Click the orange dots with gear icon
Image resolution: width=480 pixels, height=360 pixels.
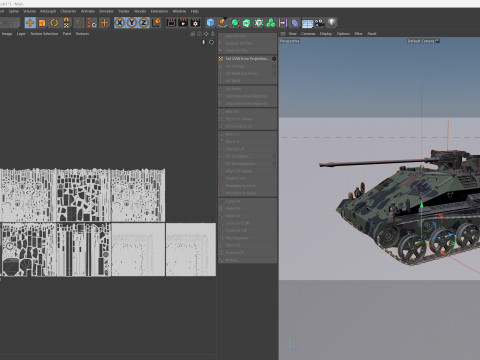(x=92, y=23)
